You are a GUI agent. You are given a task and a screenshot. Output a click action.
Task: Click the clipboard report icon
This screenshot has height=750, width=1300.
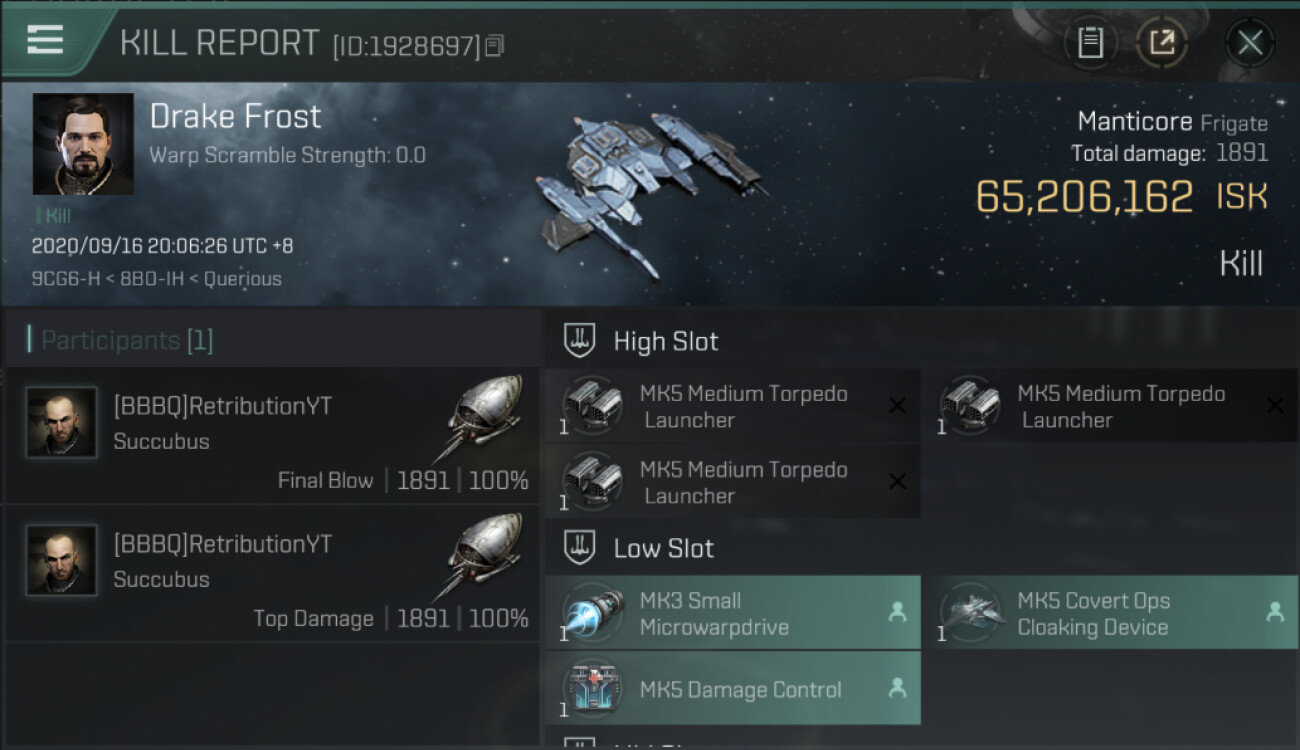point(1090,43)
